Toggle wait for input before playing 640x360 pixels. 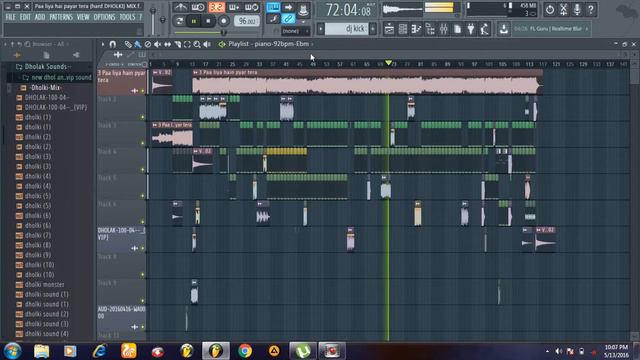point(198,7)
